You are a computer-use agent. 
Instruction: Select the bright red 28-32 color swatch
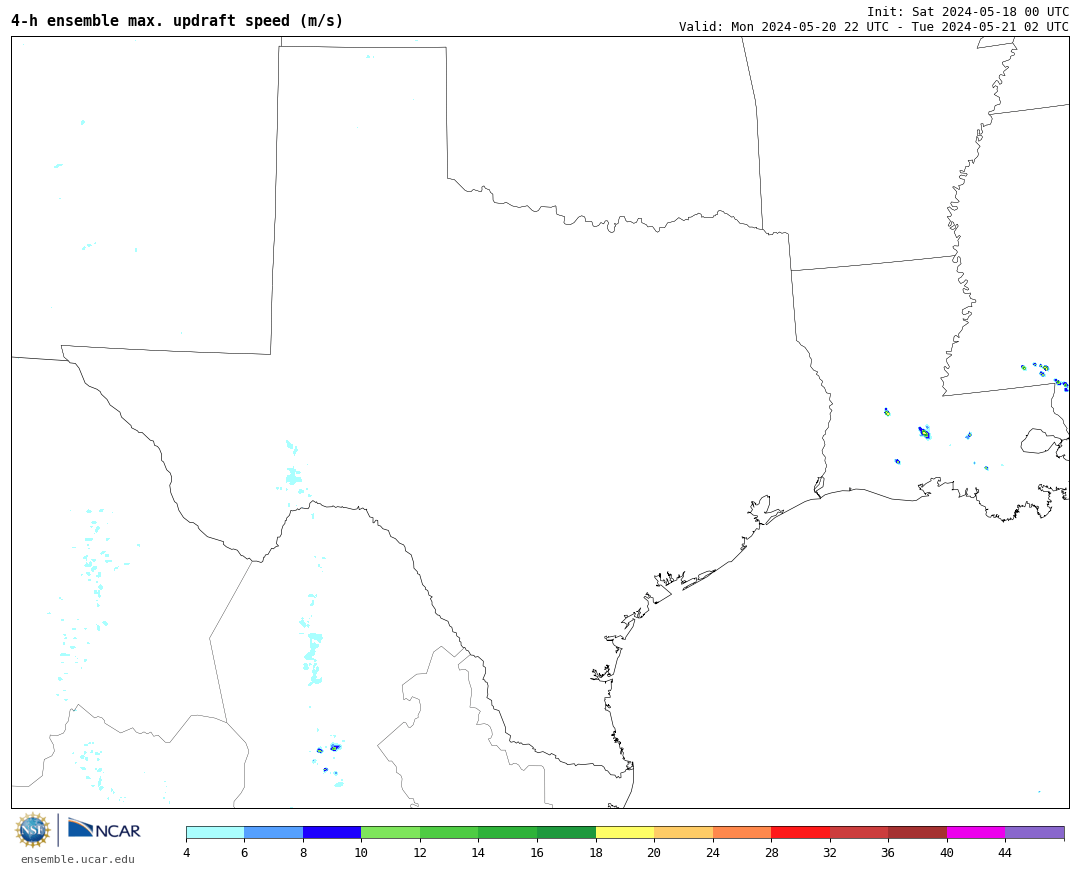tap(800, 832)
